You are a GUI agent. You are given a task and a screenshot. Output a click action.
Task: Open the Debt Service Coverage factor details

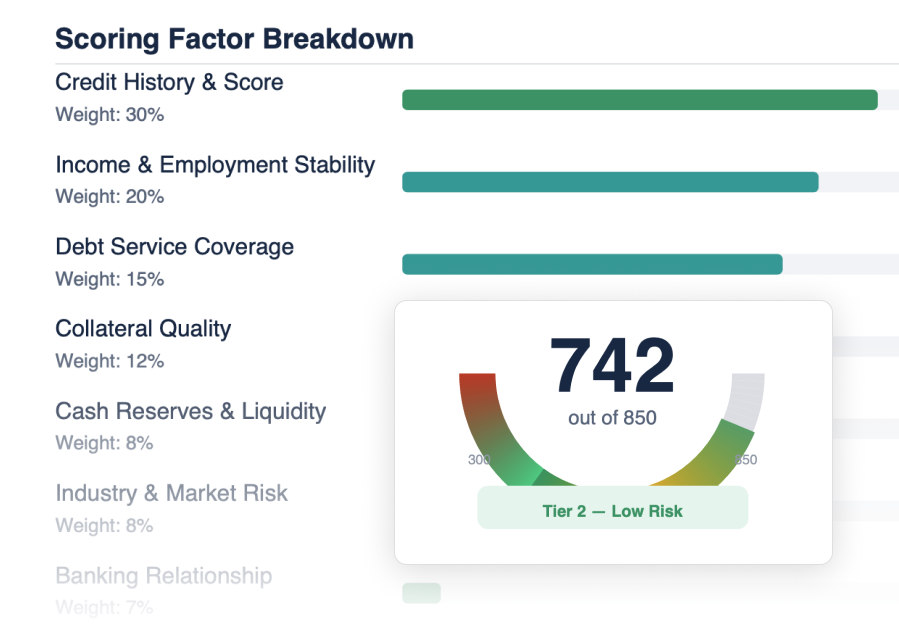(174, 246)
